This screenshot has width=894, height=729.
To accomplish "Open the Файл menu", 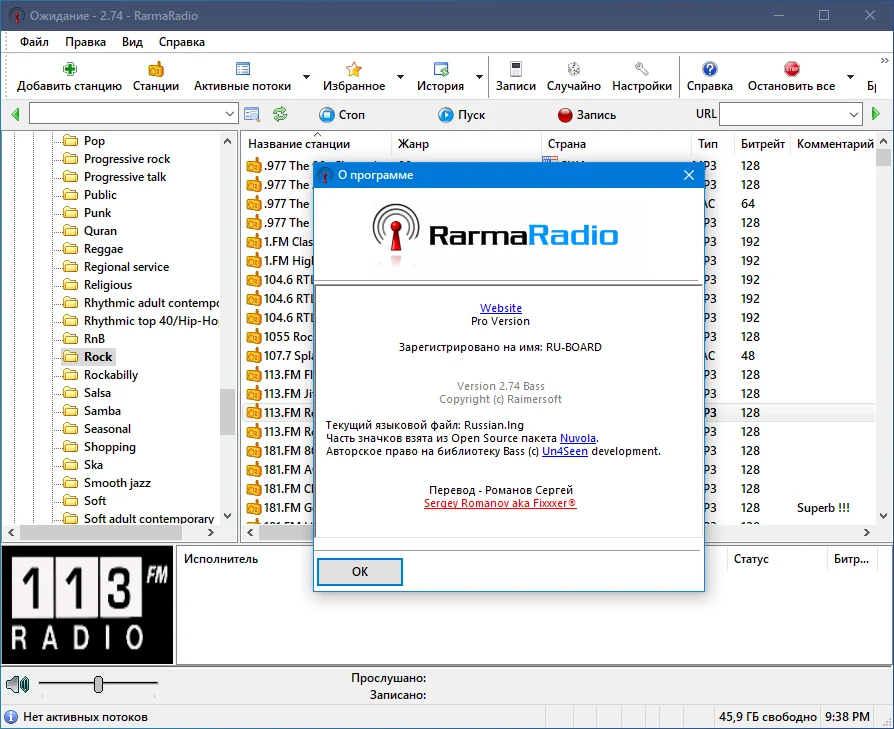I will [34, 42].
